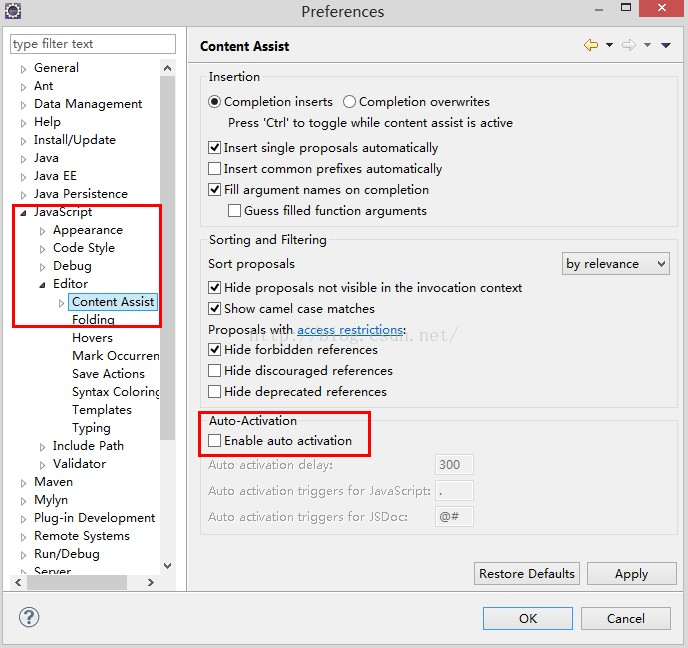Click the Preferences window app icon
The width and height of the screenshot is (688, 648).
pyautogui.click(x=12, y=11)
